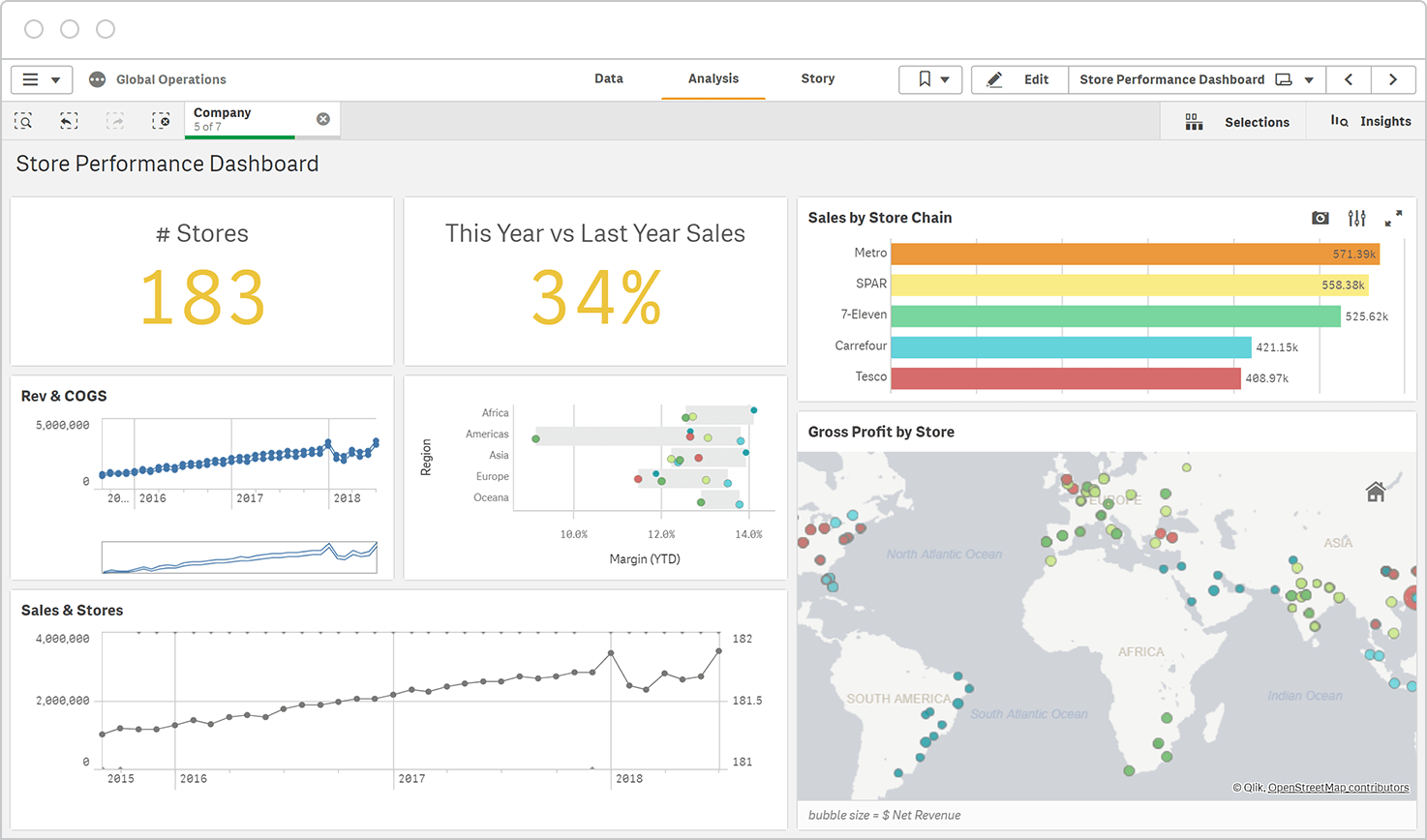The image size is (1427, 840).
Task: Take a snapshot of Sales by Store Chain
Action: click(x=1320, y=219)
